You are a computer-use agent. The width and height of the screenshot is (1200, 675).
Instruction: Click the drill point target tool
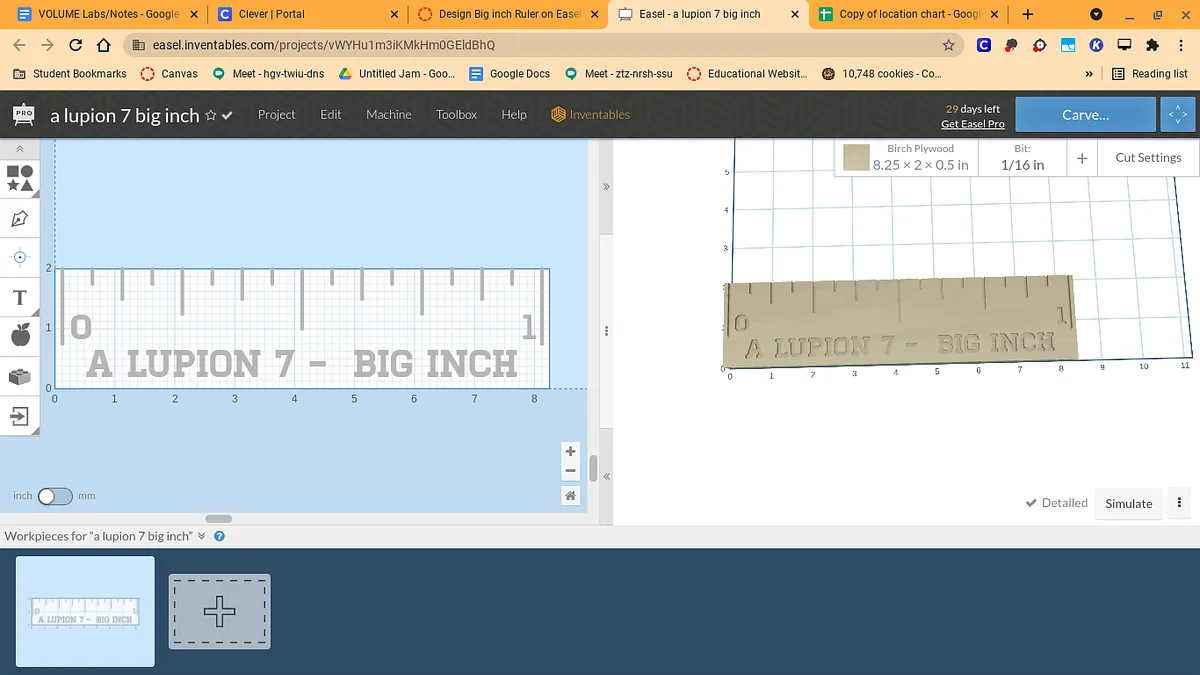(20, 257)
